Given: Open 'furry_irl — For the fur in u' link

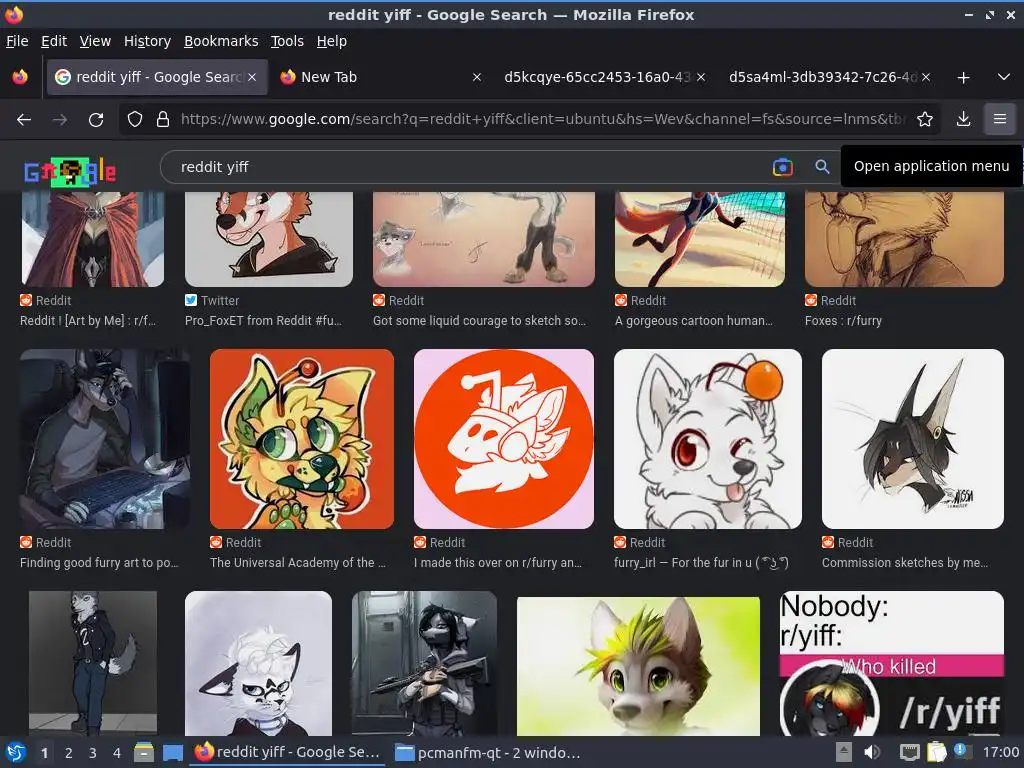Looking at the screenshot, I should pos(701,562).
